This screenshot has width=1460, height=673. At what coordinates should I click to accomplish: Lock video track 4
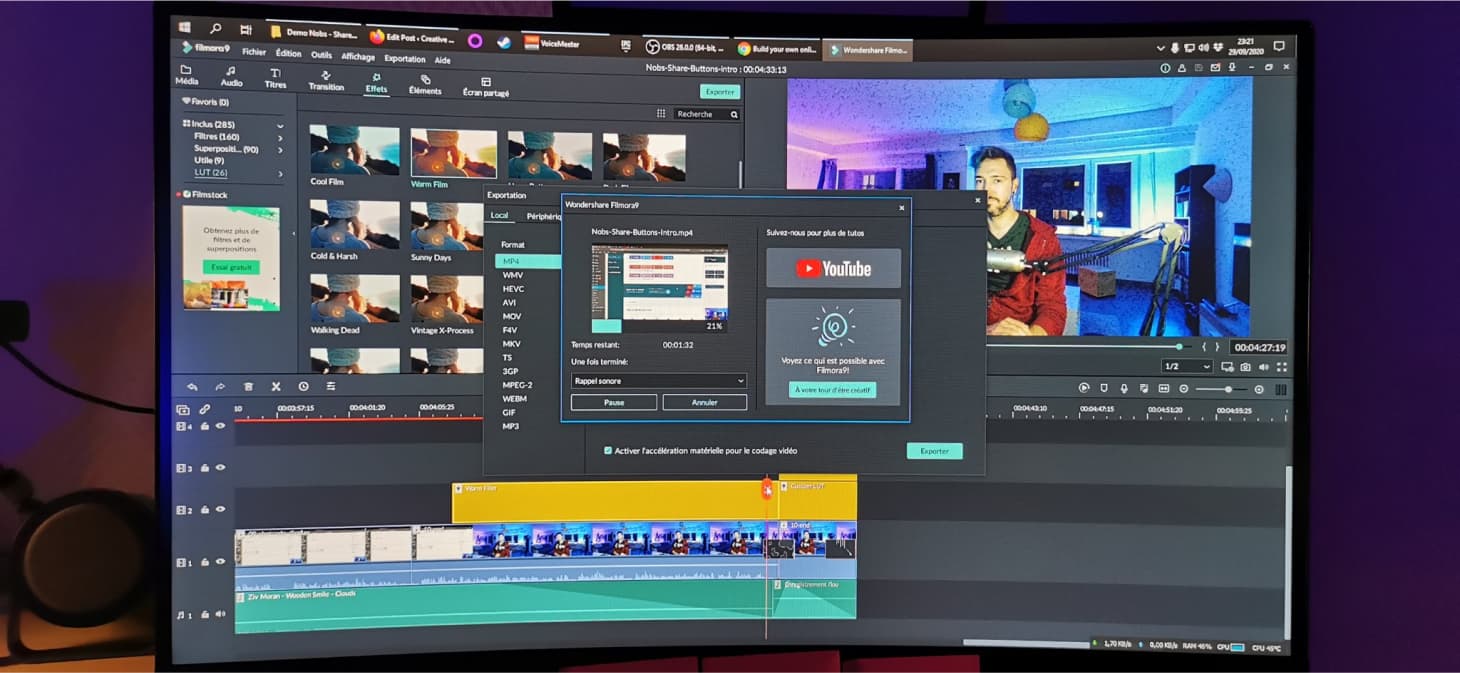click(x=205, y=426)
